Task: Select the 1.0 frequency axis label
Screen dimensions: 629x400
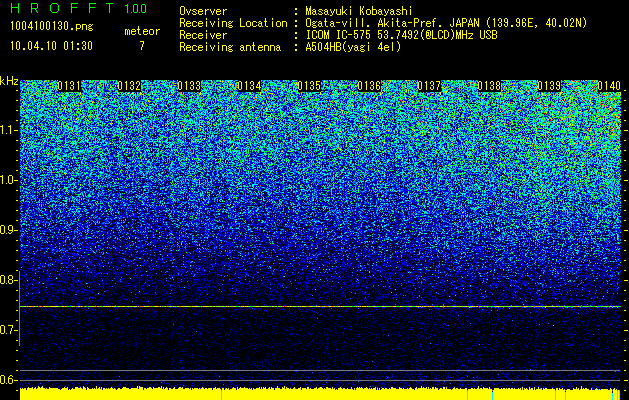Action: coord(8,180)
